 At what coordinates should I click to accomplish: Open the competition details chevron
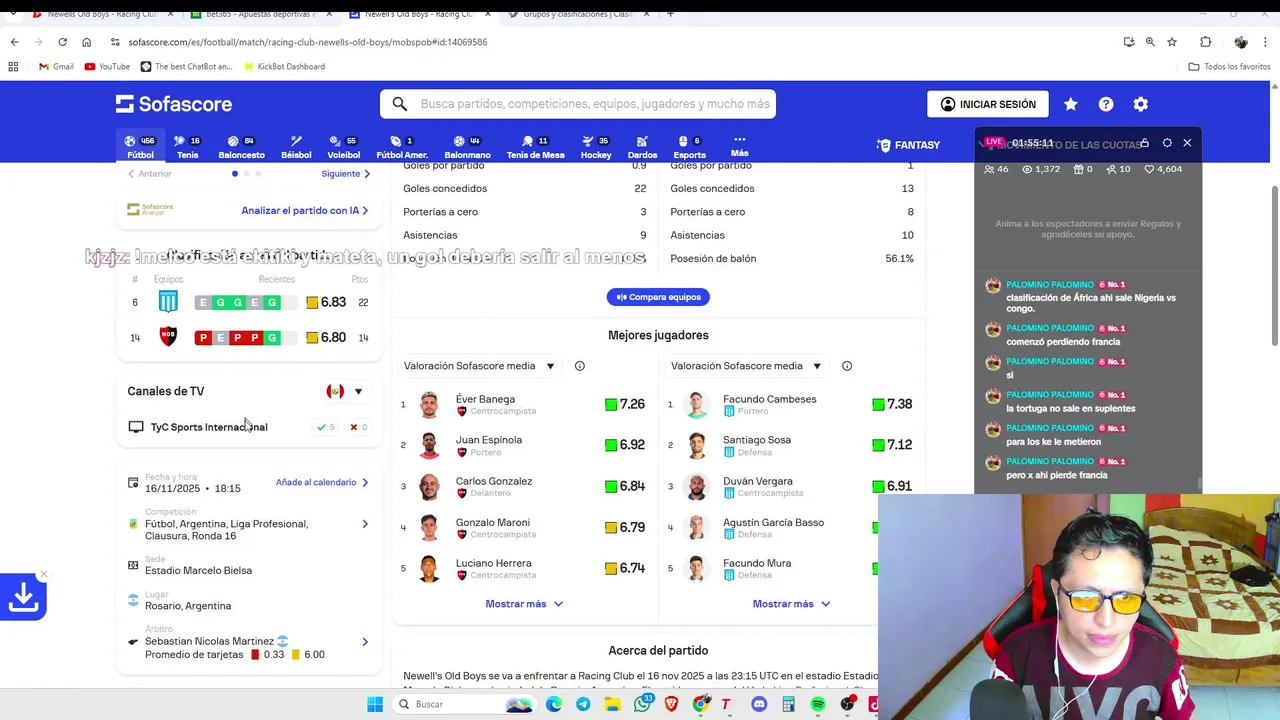click(365, 524)
